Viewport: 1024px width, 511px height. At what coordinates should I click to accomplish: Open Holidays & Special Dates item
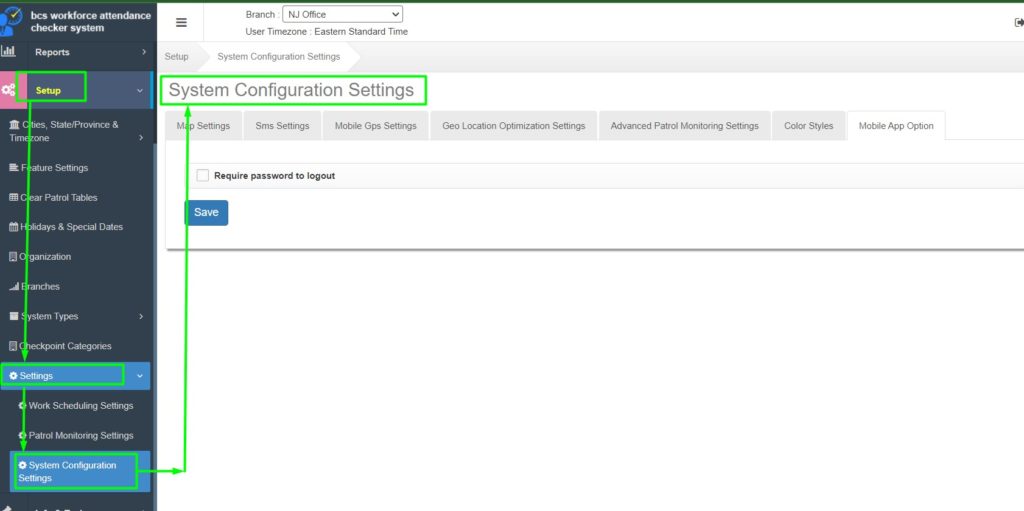[70, 227]
